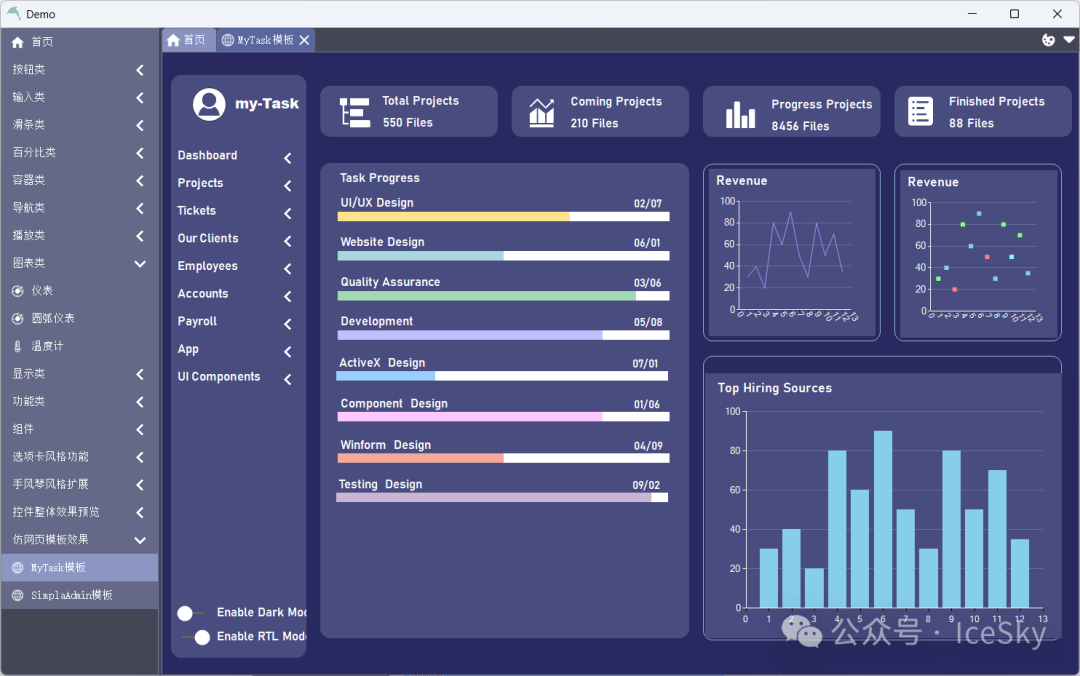
Task: Toggle the Enable RTL Mode switch
Action: (196, 637)
